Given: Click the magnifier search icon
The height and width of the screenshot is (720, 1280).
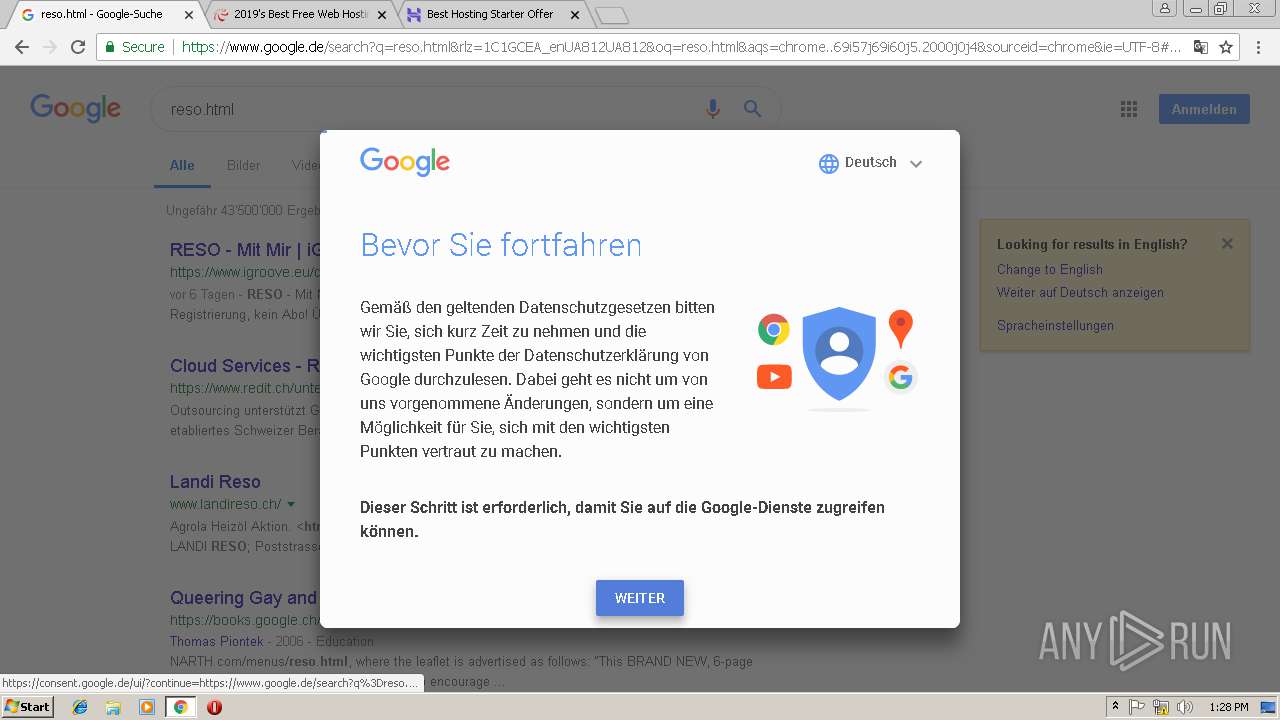Looking at the screenshot, I should click(753, 109).
